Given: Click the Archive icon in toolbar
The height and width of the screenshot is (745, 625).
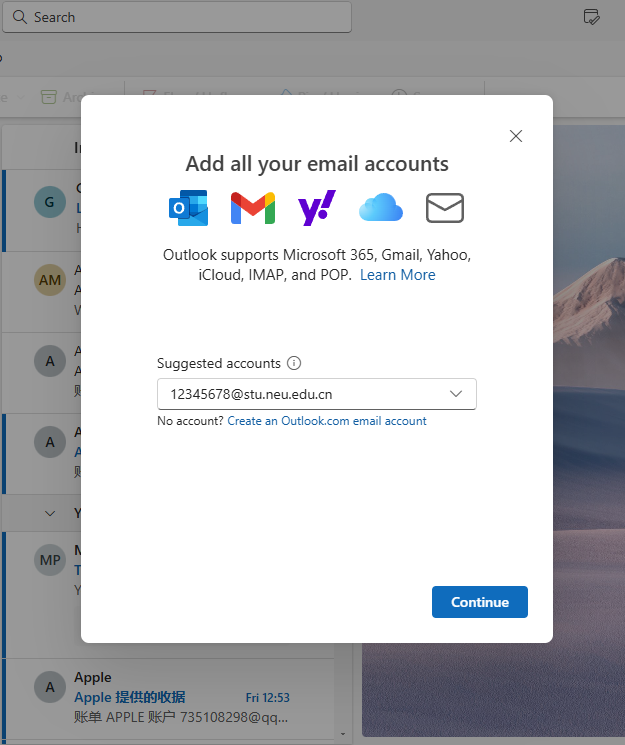Looking at the screenshot, I should pos(48,97).
